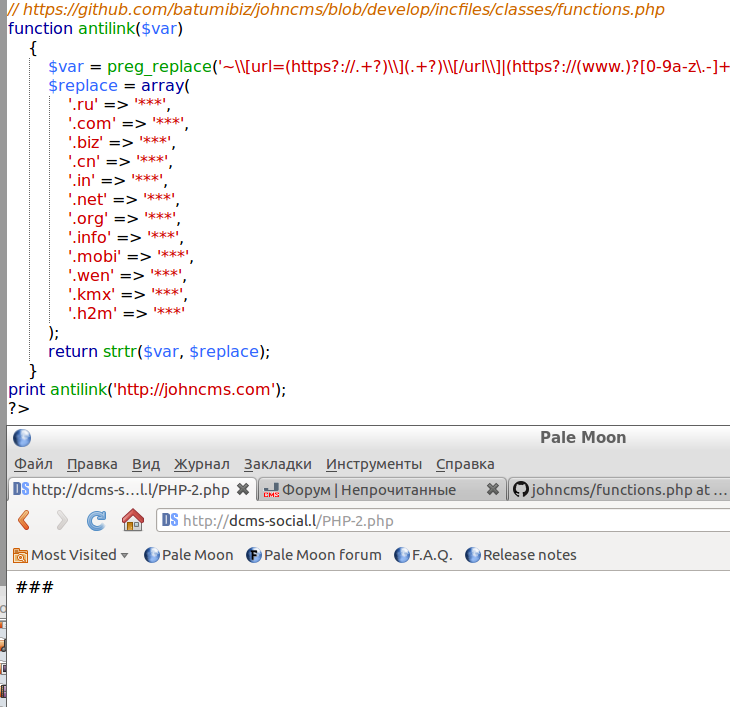The image size is (730, 707).
Task: Close the PHP-2.php tab
Action: tap(243, 490)
